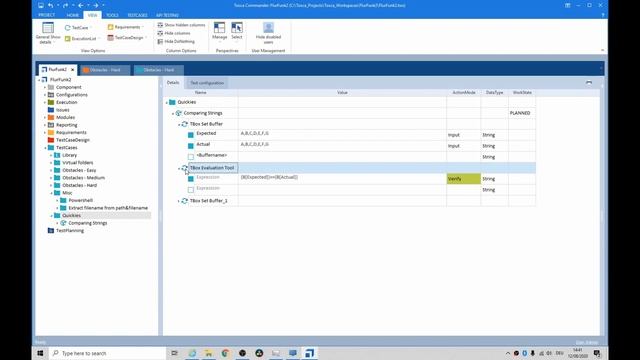Open the Windows Start menu

click(x=40, y=353)
